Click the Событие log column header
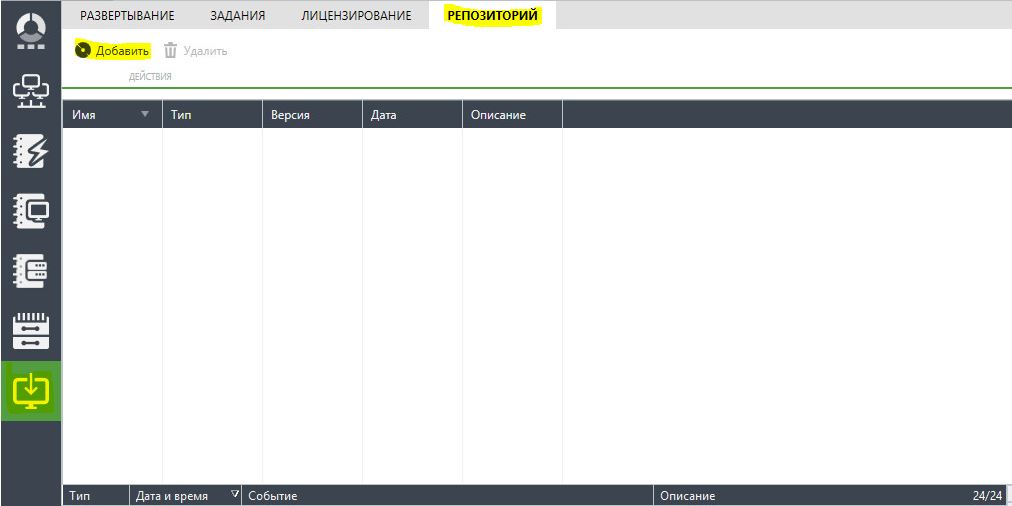The image size is (1012, 506). (448, 496)
